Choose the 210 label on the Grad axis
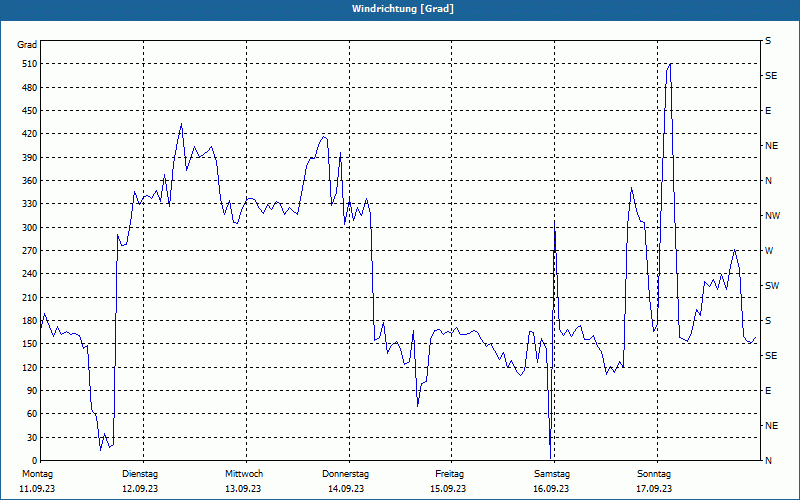 (x=29, y=297)
